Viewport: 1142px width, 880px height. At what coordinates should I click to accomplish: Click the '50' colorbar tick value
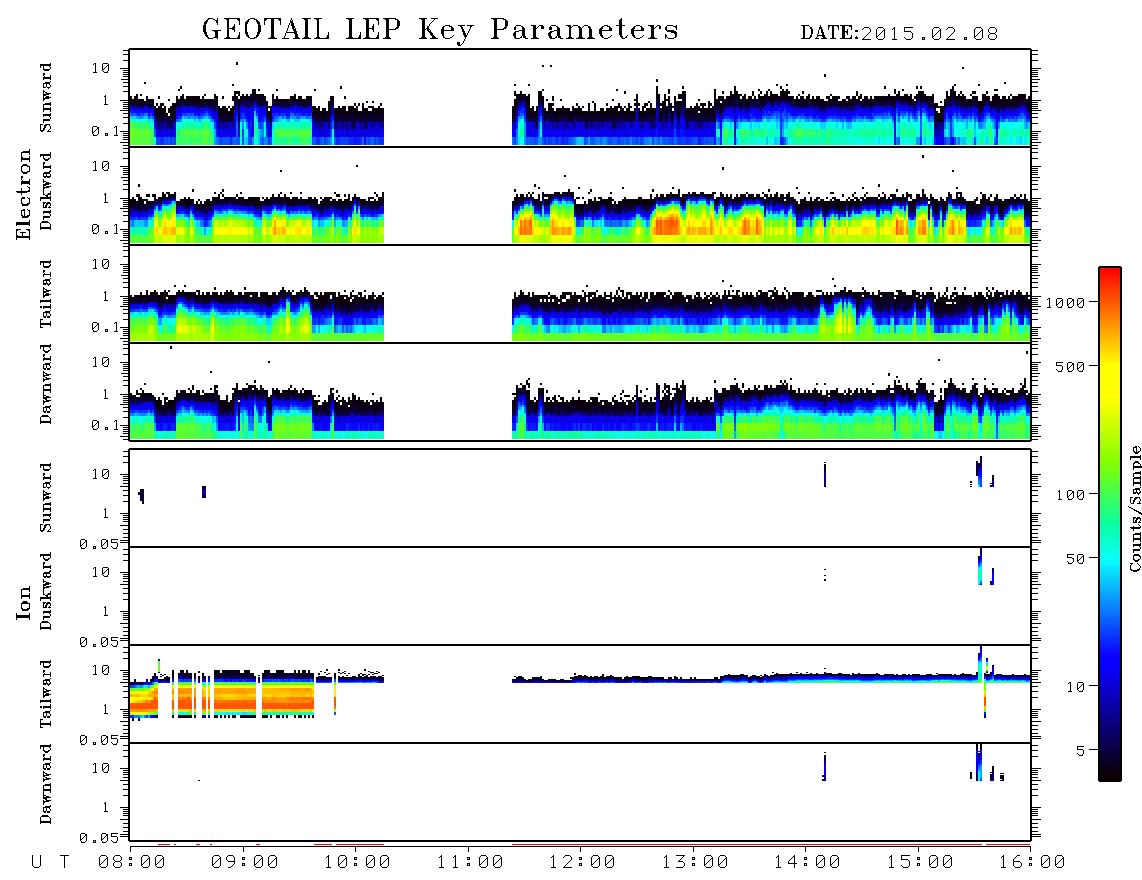point(1075,559)
